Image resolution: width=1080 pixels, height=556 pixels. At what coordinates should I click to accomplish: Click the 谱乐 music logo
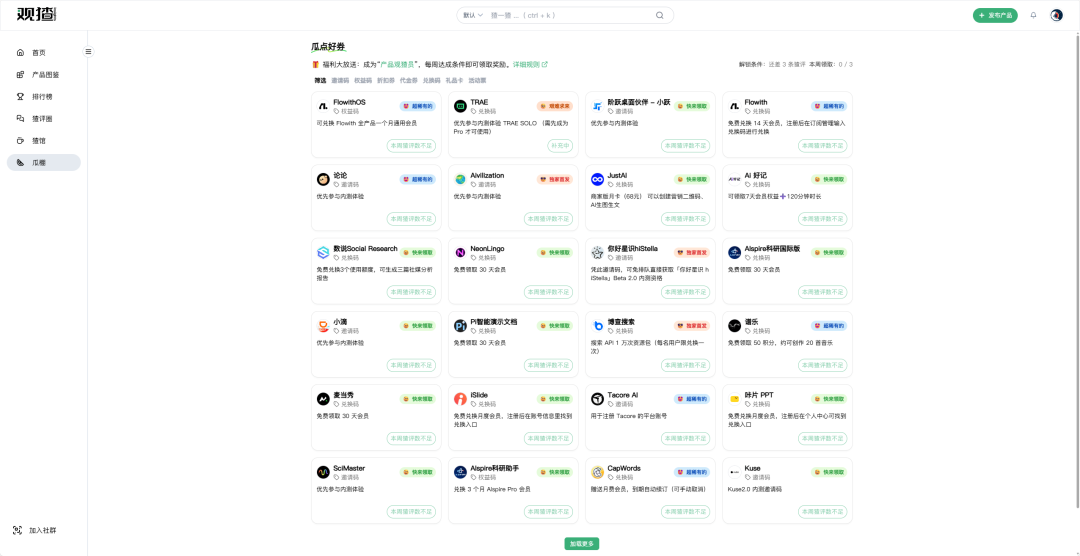[734, 326]
